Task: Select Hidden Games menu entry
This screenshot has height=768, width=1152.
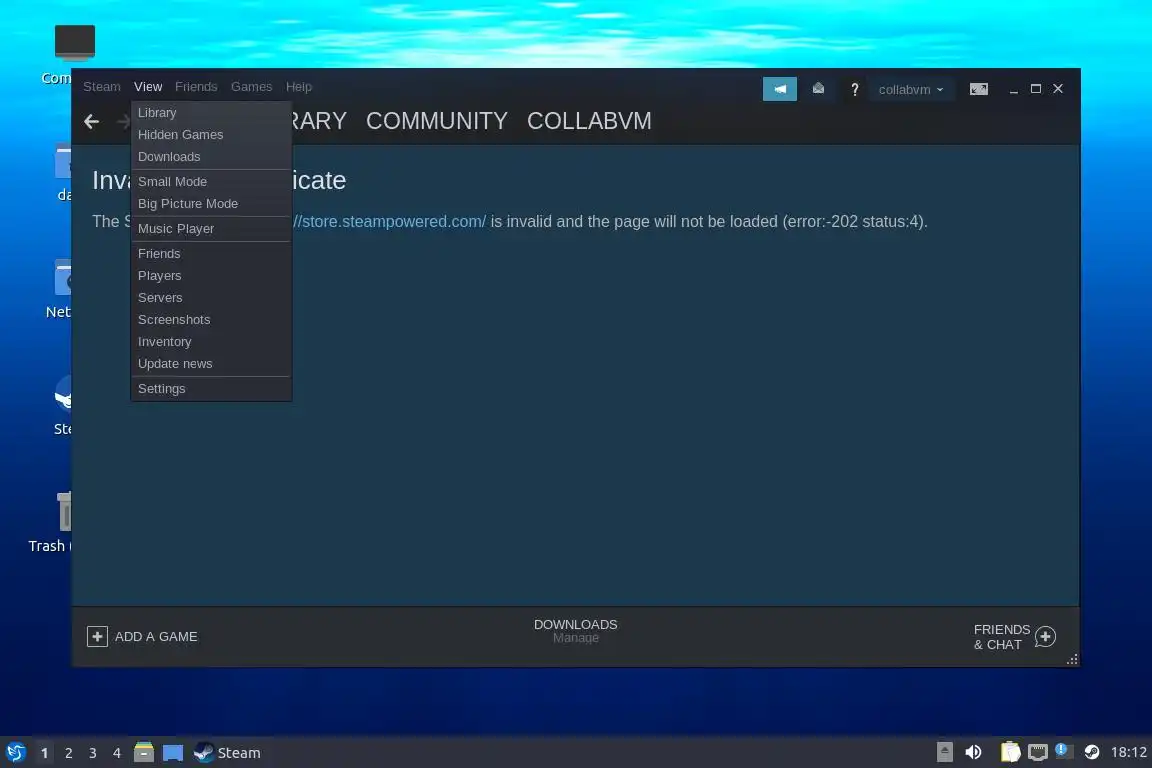Action: [211, 134]
